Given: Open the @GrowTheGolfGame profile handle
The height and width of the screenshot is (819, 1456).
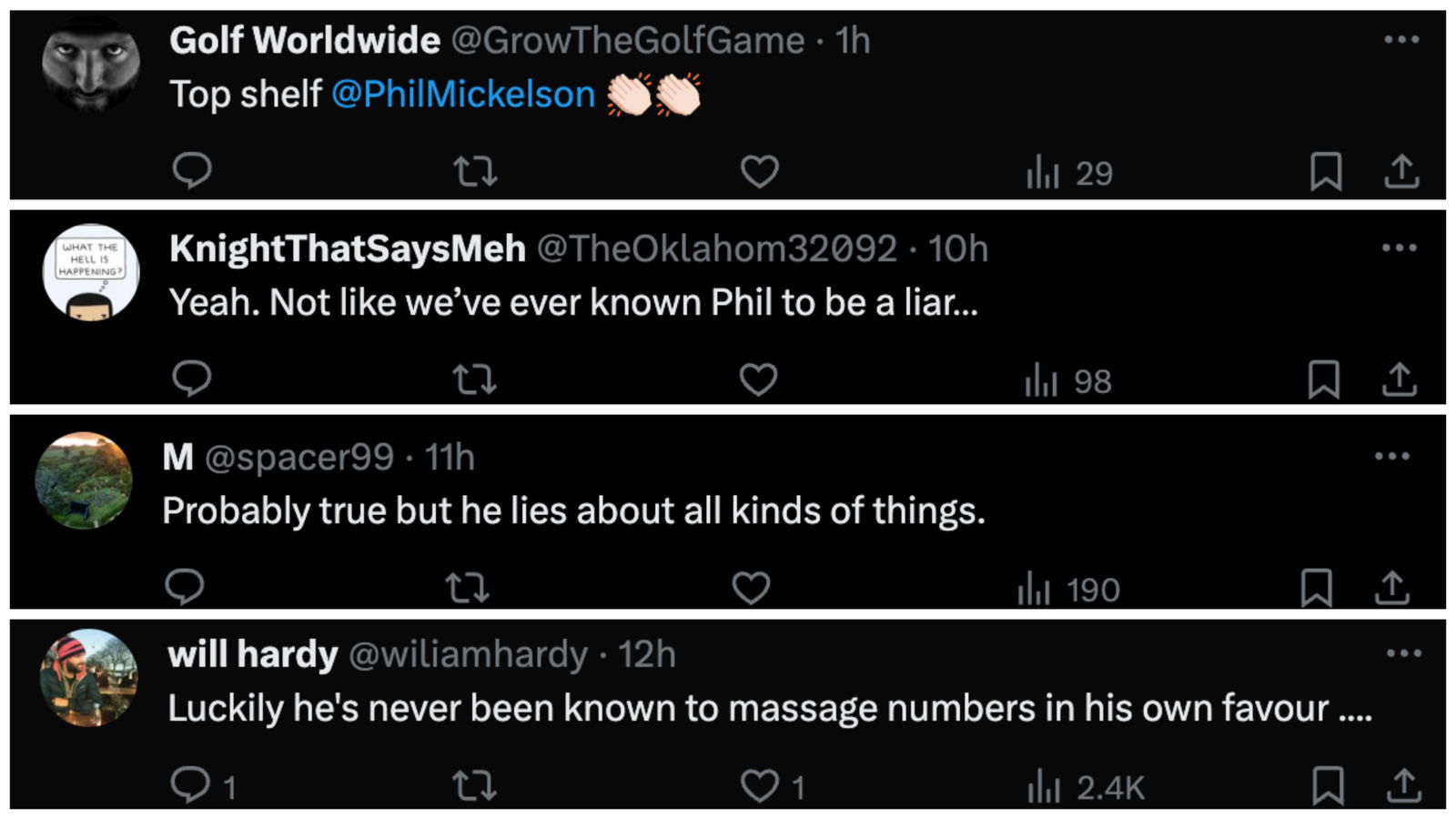Looking at the screenshot, I should tap(628, 41).
